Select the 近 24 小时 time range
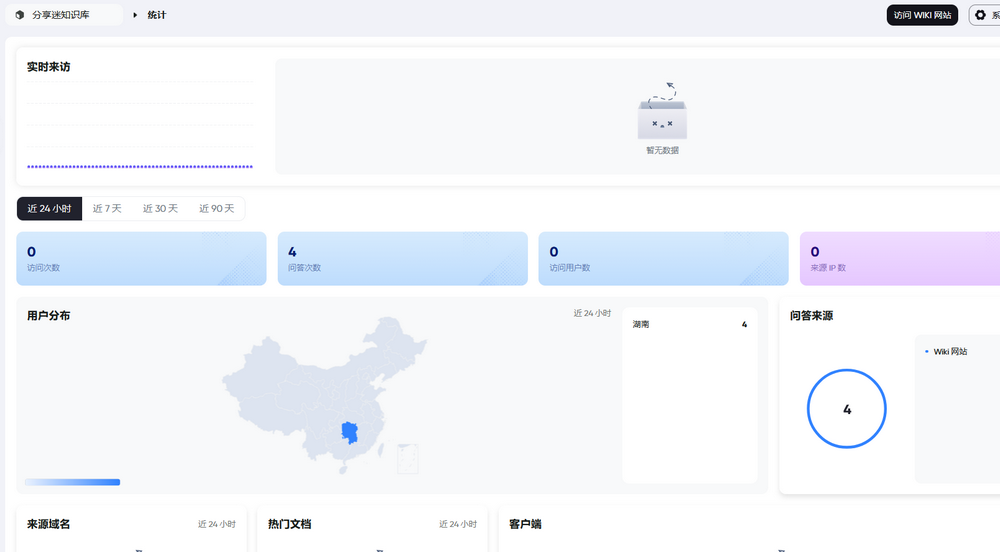Screen dimensions: 1000x552 click(x=49, y=208)
